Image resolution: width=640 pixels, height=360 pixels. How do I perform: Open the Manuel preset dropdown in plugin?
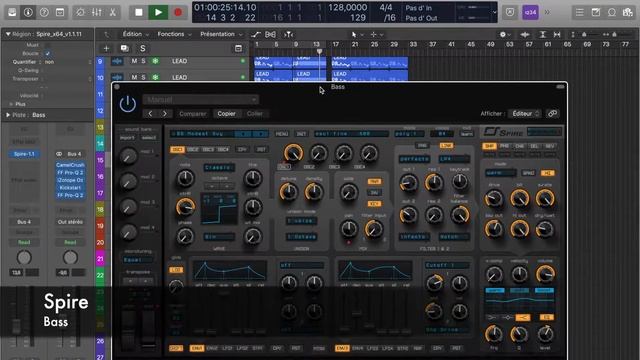point(200,100)
